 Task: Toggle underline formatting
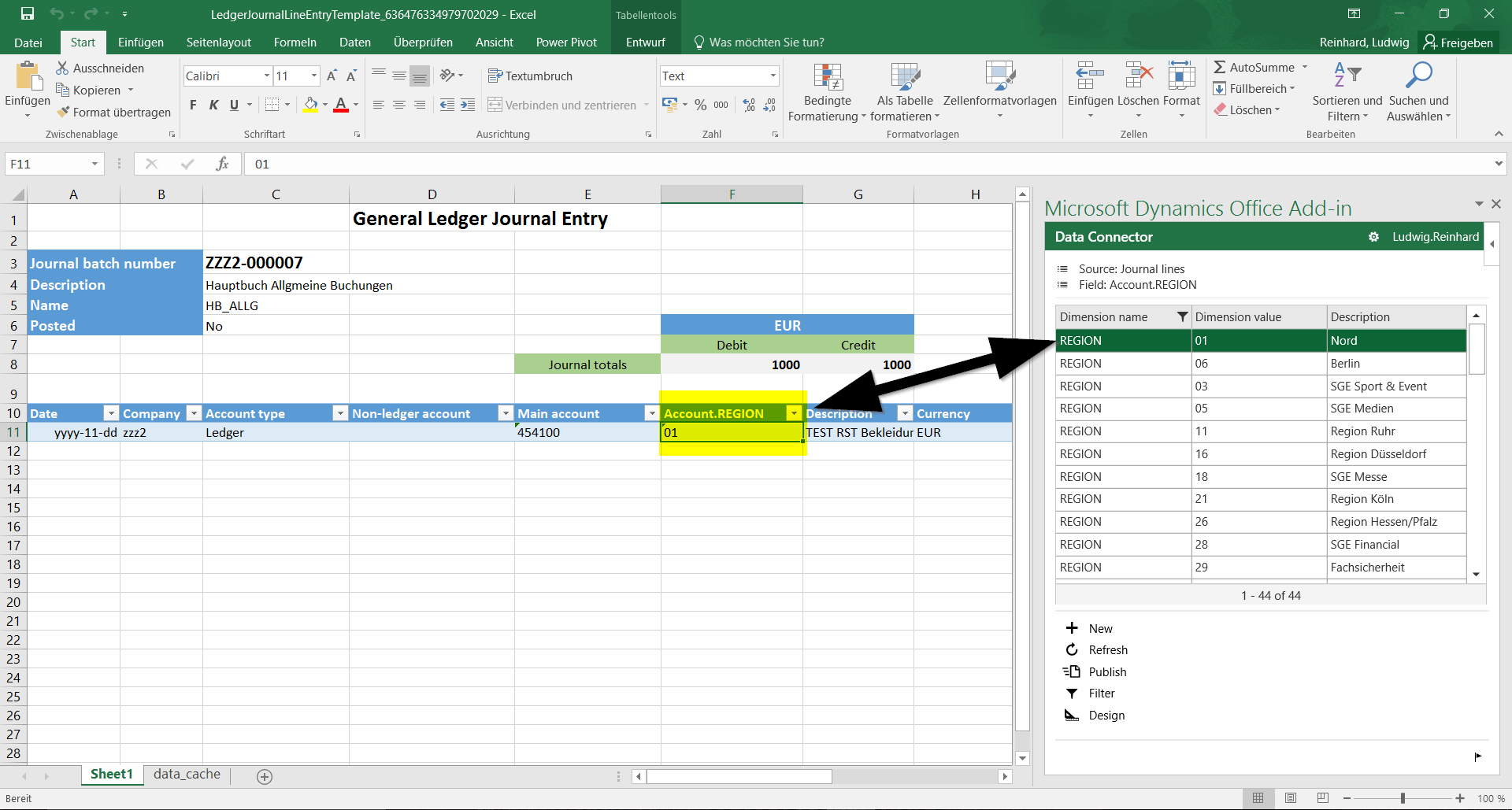tap(235, 105)
